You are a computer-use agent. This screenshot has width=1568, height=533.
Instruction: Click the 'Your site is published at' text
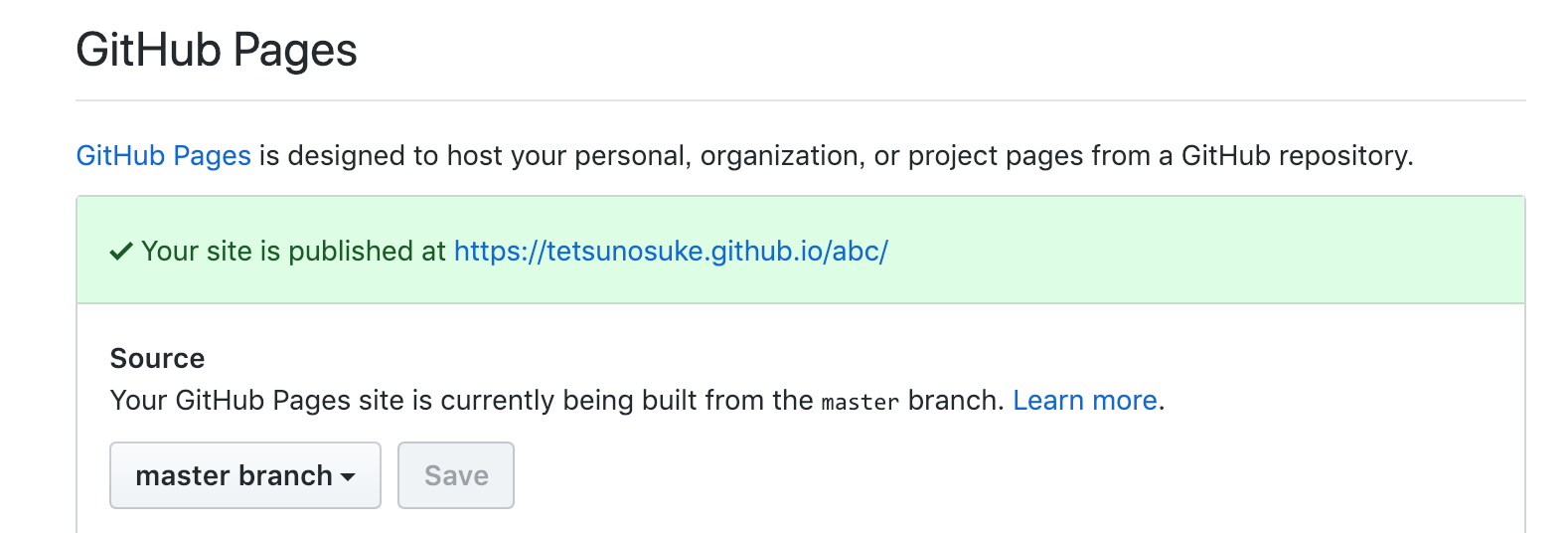coord(293,251)
